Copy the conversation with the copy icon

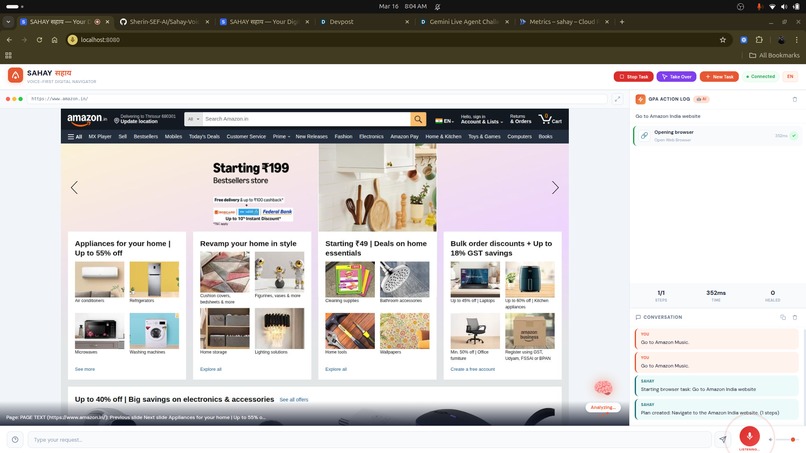tap(783, 317)
